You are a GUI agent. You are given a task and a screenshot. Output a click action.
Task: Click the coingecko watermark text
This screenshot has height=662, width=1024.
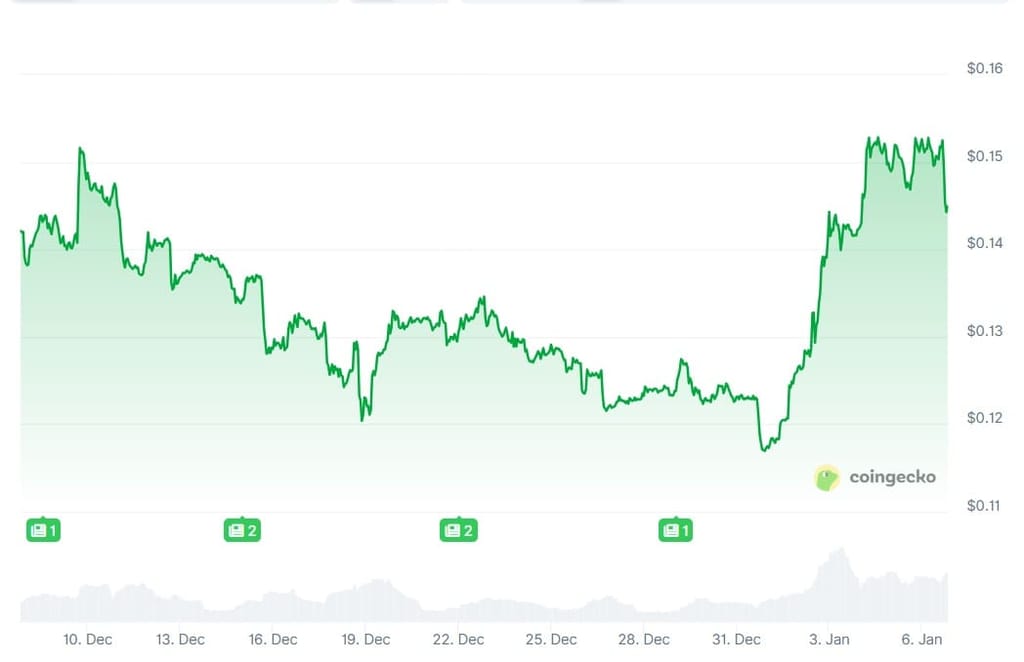click(892, 477)
